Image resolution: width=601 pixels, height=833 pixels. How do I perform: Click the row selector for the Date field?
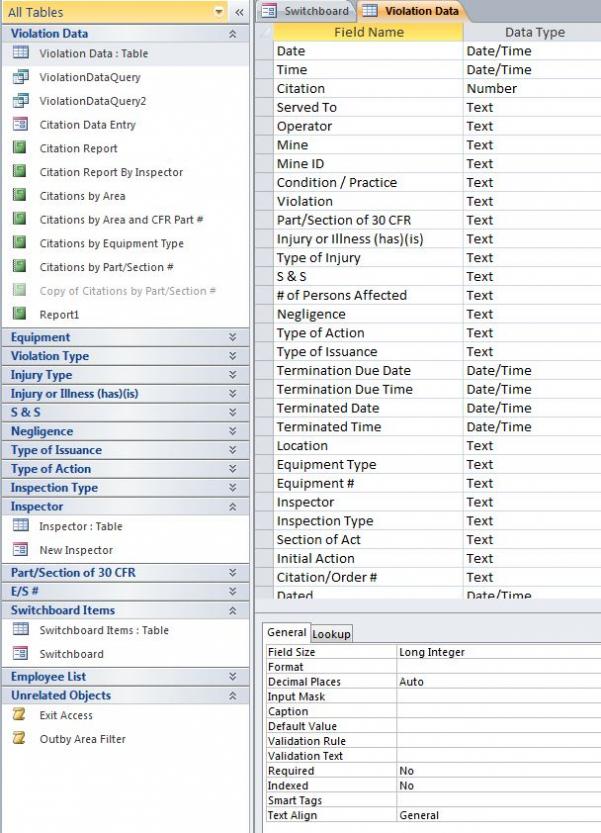coord(264,51)
